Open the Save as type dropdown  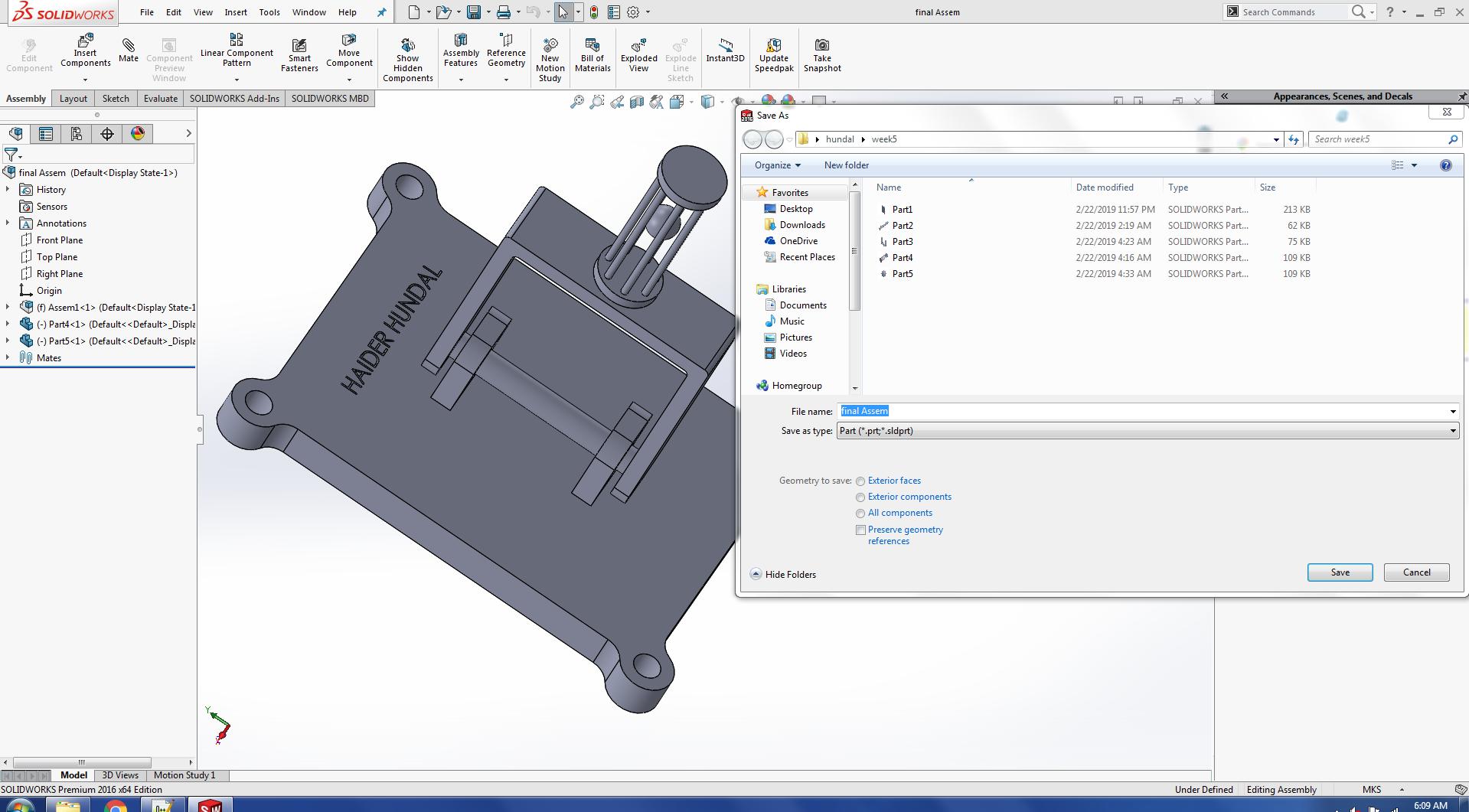click(1147, 431)
